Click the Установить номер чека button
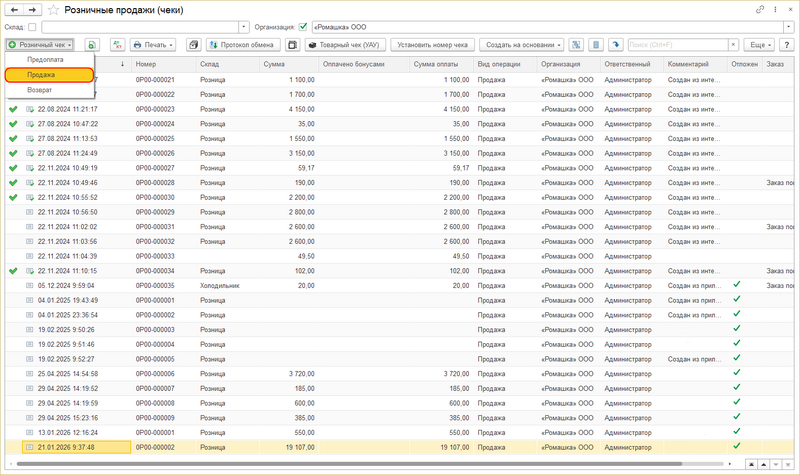Viewport: 800px width, 475px height. pos(432,45)
